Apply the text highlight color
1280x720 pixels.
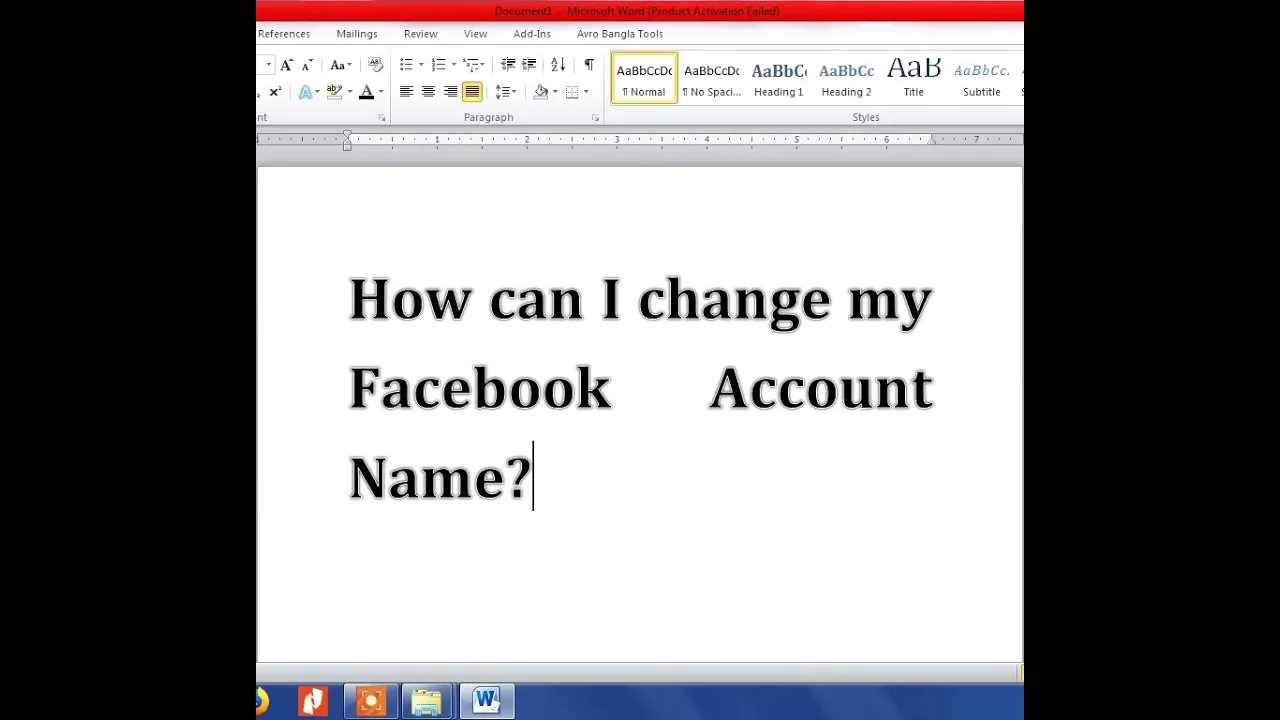point(334,92)
